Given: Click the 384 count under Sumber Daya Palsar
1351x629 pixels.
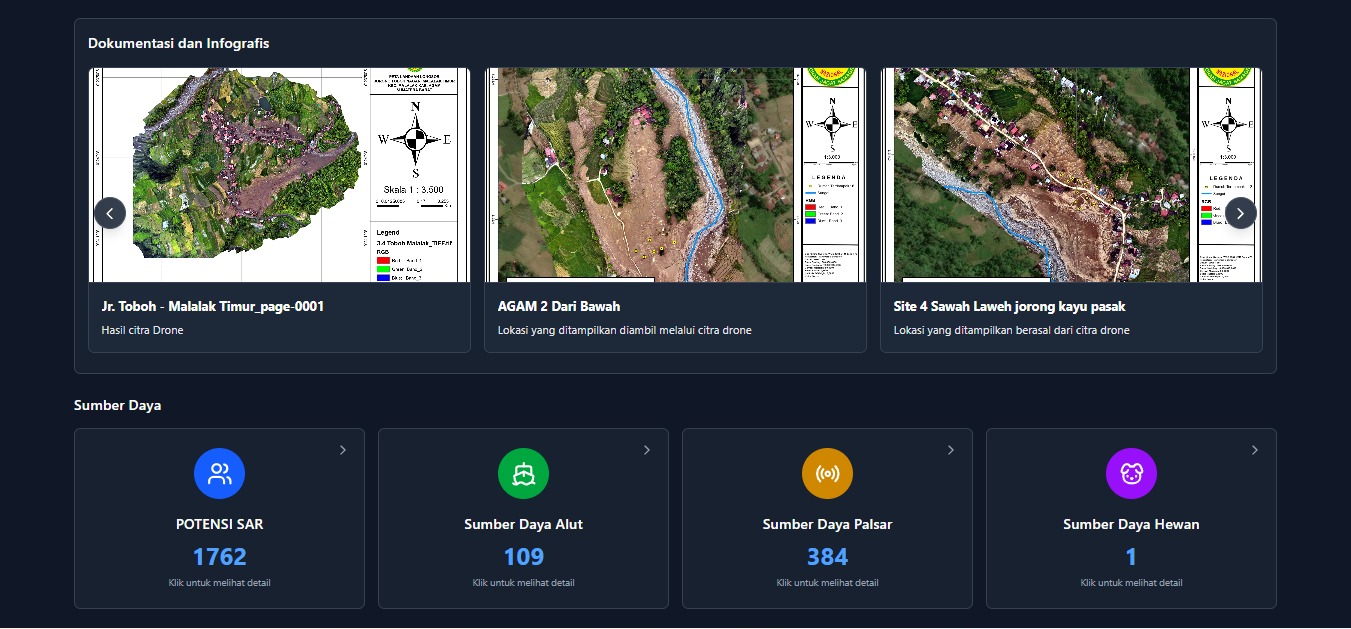Looking at the screenshot, I should [x=827, y=557].
